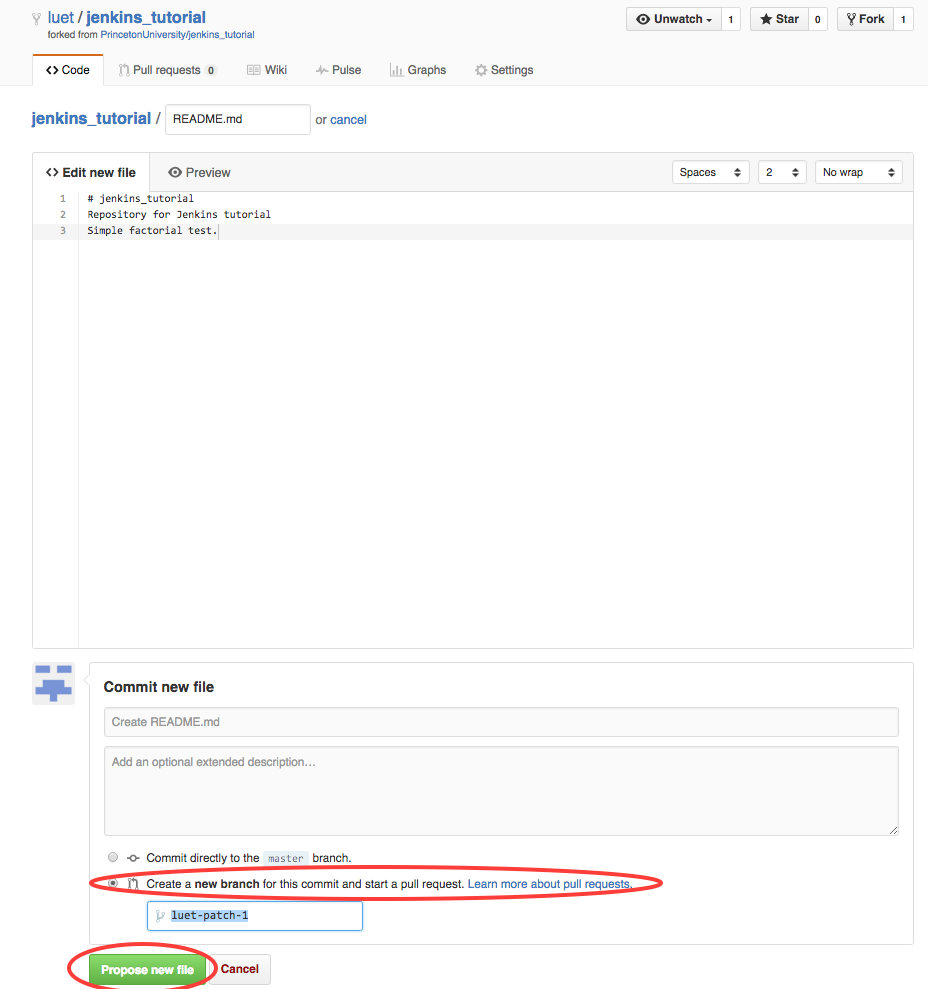Open the indent size 2 dropdown
928x989 pixels.
point(782,172)
